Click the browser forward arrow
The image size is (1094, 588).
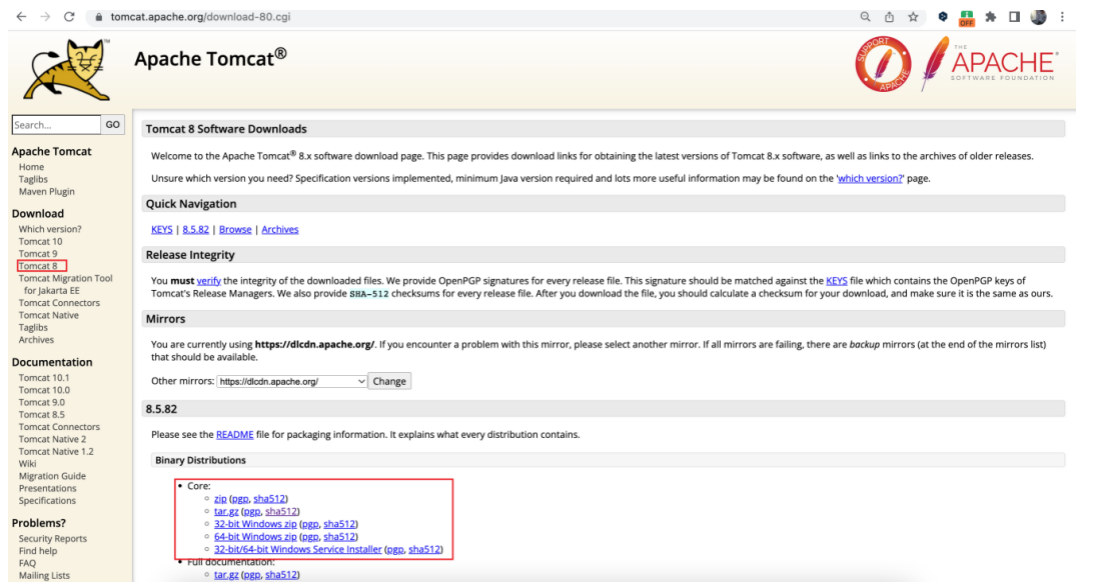(x=45, y=17)
